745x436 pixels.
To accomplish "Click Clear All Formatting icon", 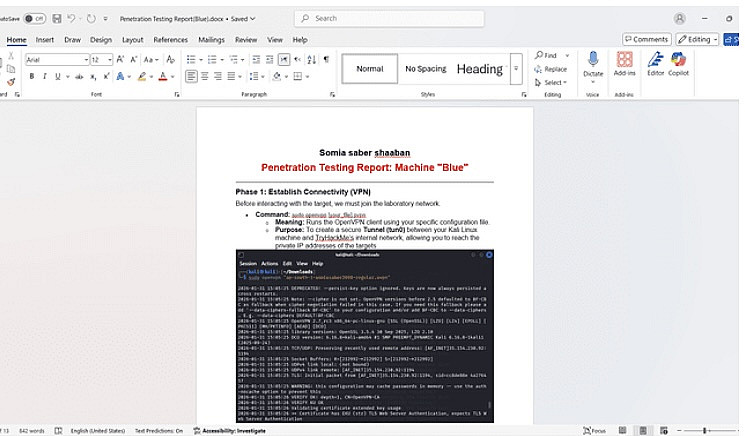I will (171, 59).
